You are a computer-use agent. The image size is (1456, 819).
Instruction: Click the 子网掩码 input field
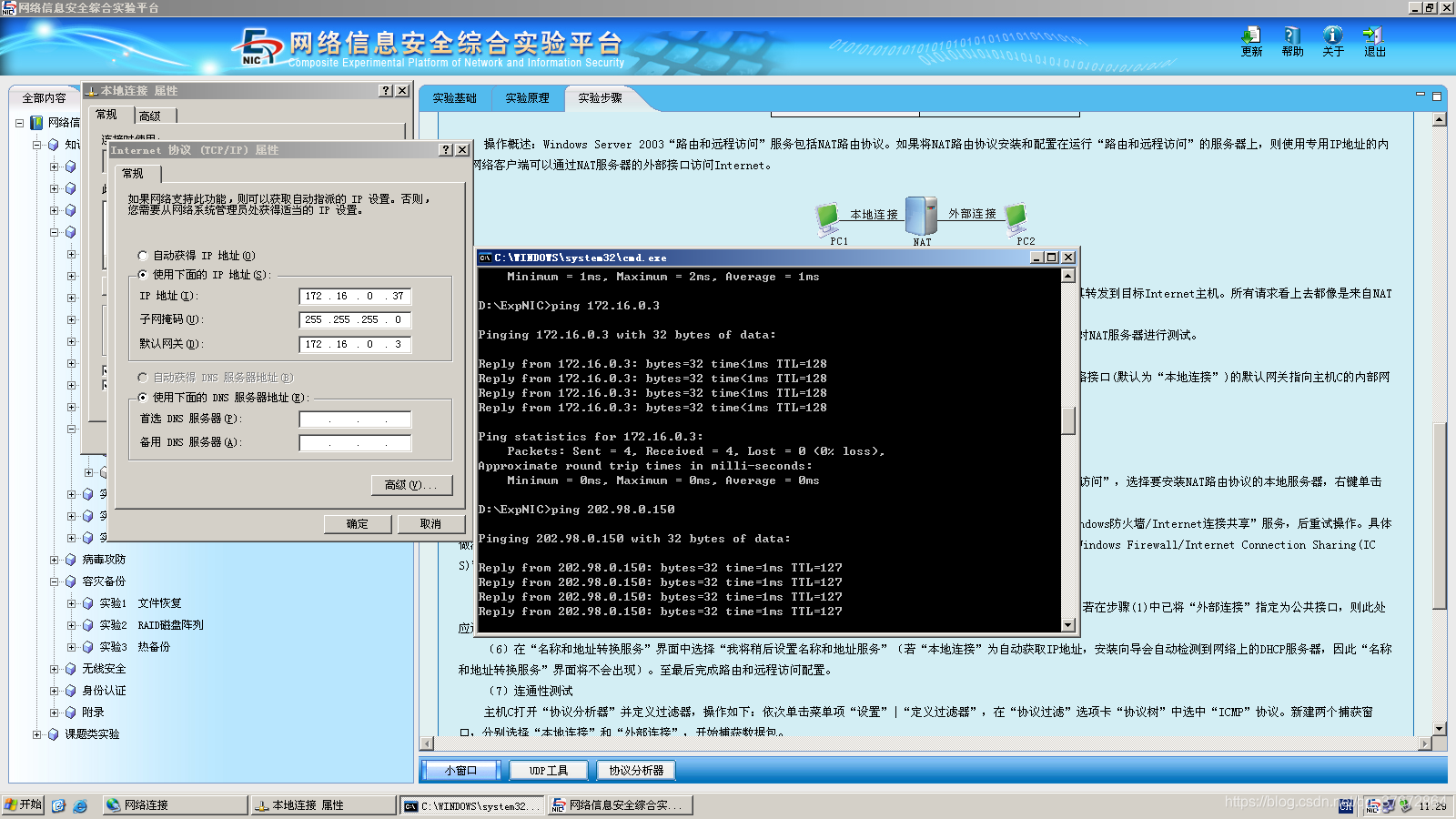[356, 319]
